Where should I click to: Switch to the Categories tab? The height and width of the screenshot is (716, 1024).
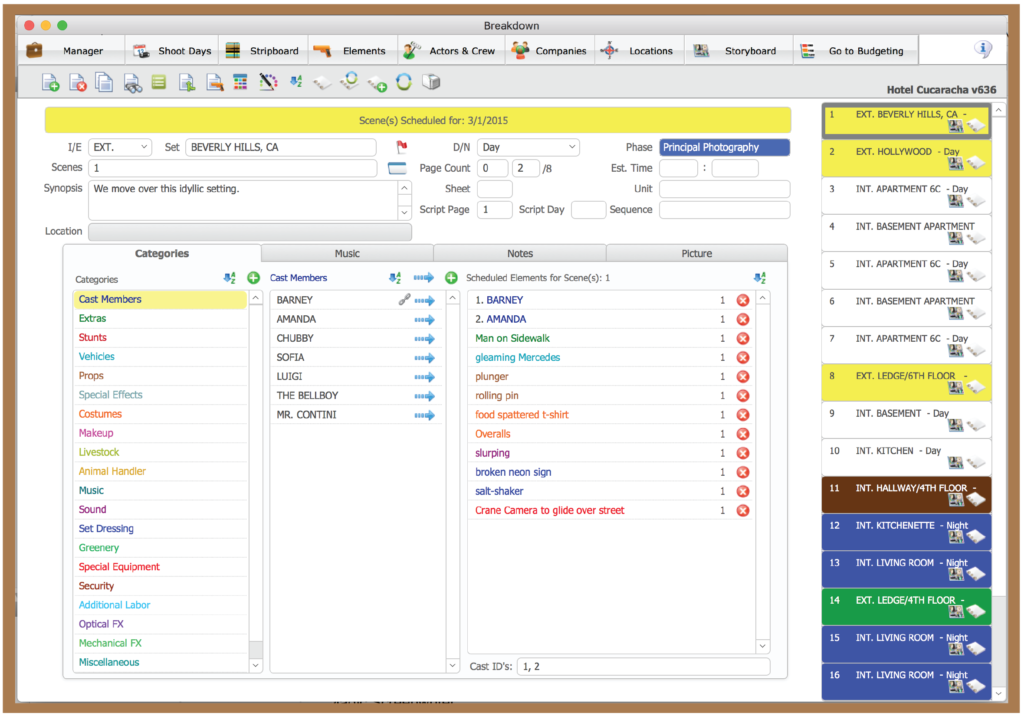(162, 253)
